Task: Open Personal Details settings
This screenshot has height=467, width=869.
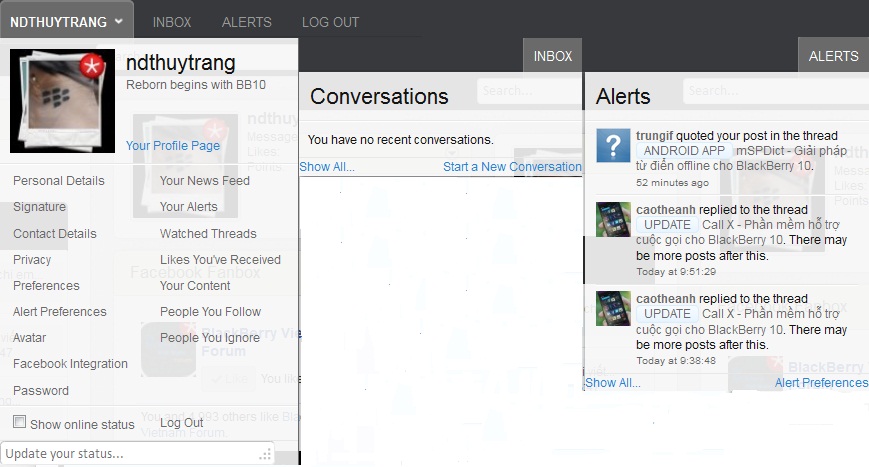Action: 59,181
